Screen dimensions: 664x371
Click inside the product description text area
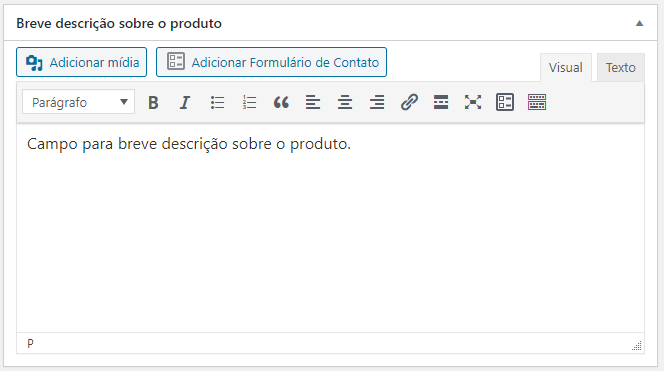(330, 228)
